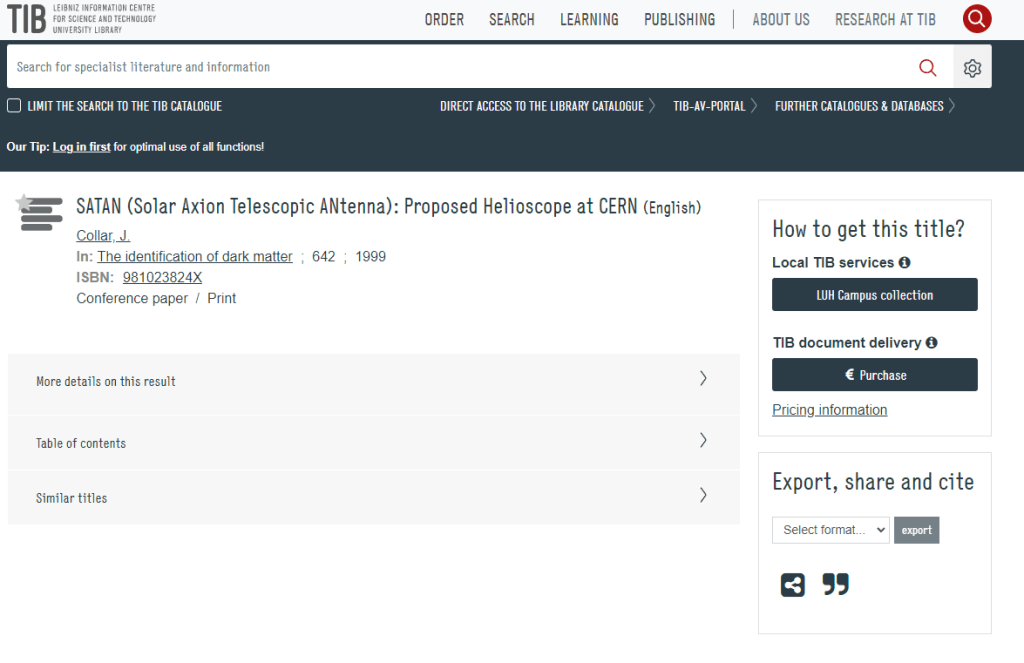
Task: Open the citation quote icon
Action: tap(835, 585)
